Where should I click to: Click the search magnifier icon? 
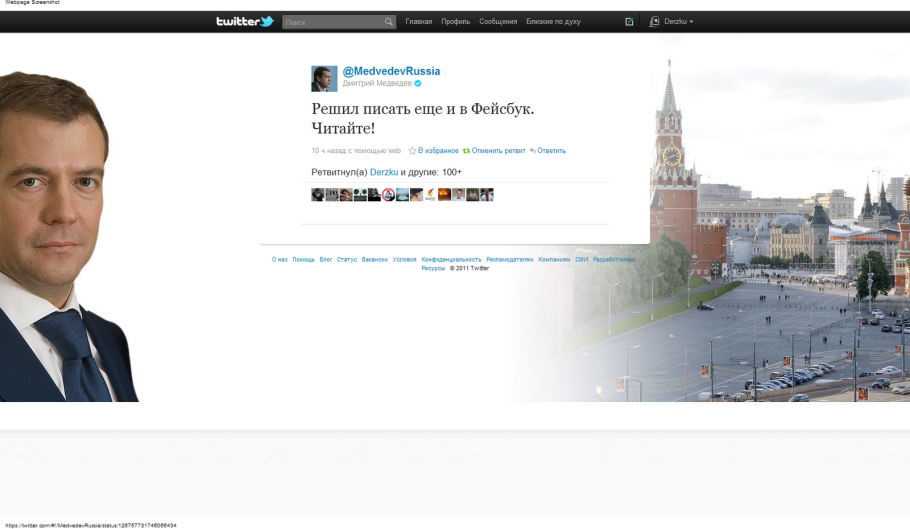pyautogui.click(x=389, y=22)
